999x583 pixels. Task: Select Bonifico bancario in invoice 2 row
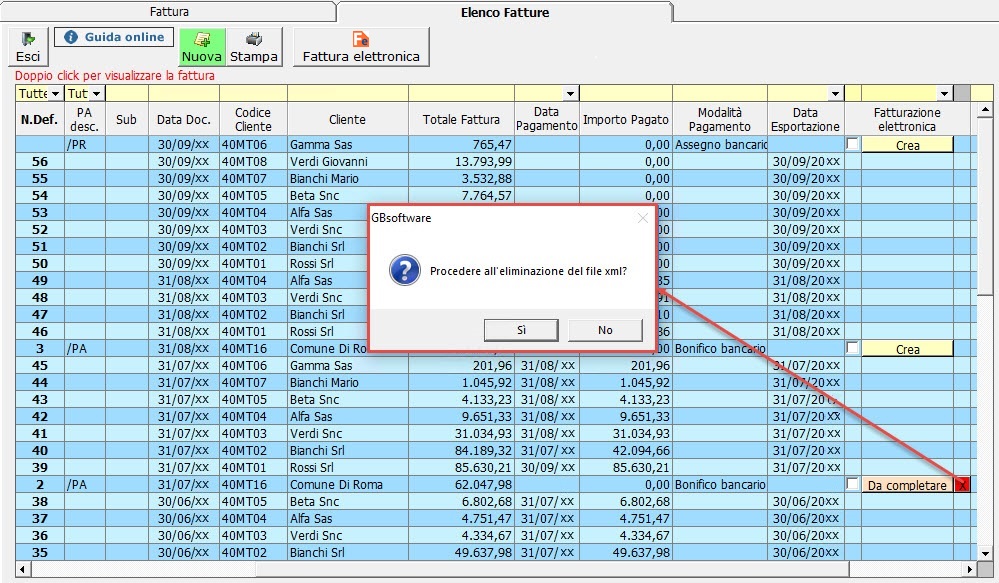719,485
